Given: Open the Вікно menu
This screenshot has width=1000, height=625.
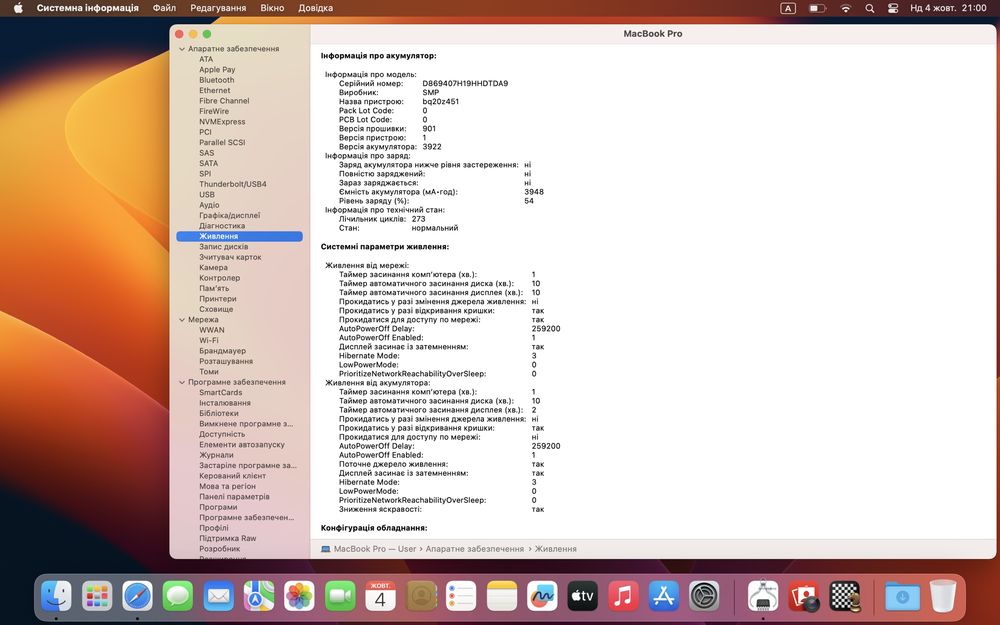Looking at the screenshot, I should click(272, 8).
